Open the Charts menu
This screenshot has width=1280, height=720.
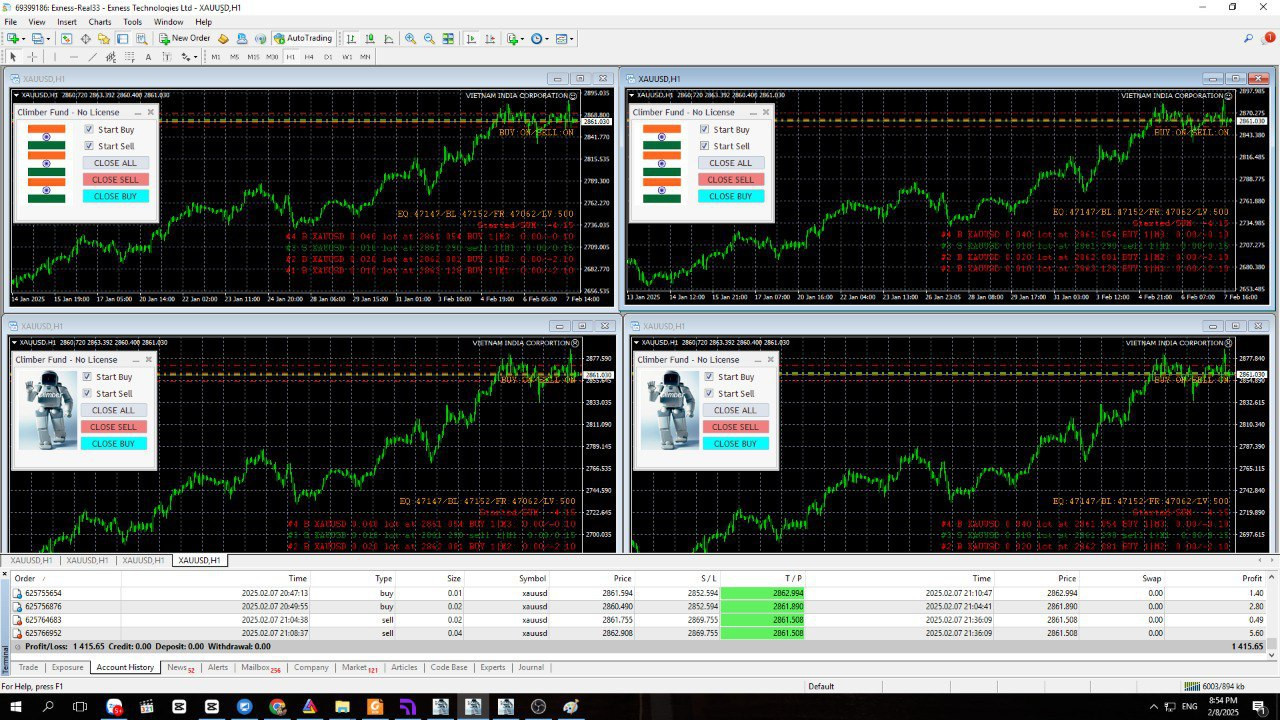point(100,21)
